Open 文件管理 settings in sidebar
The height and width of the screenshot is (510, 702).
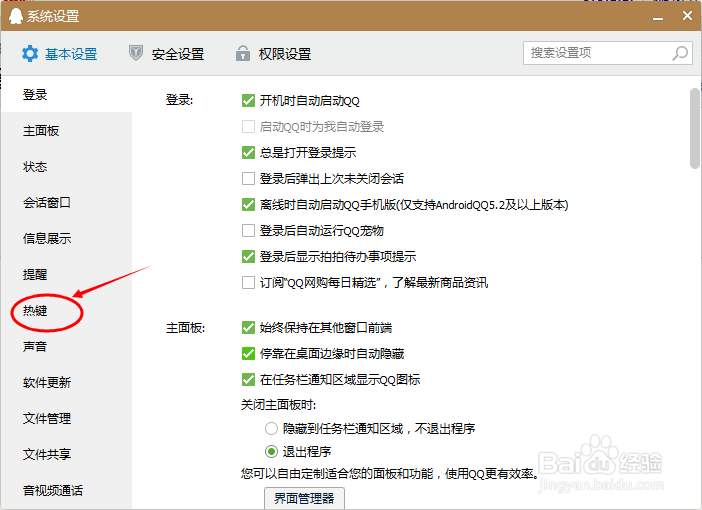click(x=67, y=419)
